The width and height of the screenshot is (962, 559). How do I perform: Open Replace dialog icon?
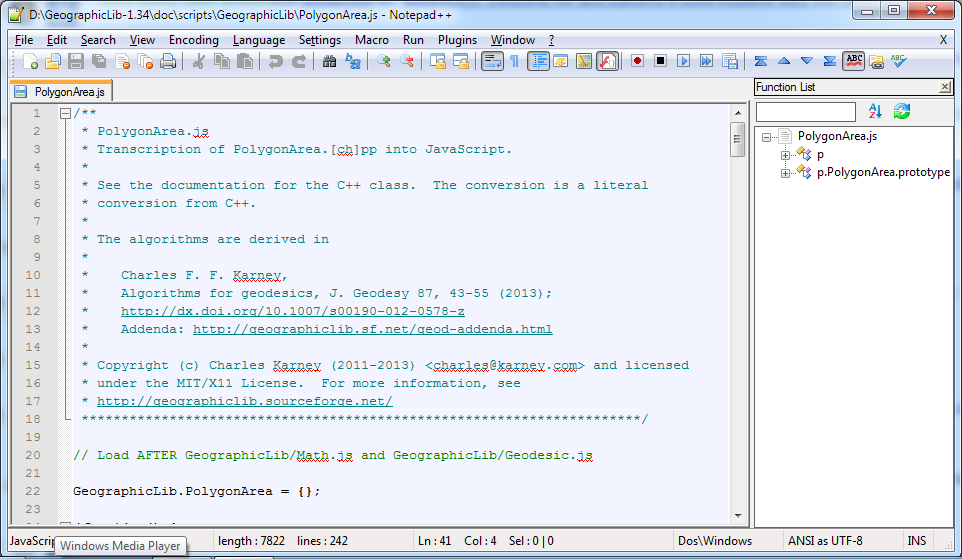(353, 61)
